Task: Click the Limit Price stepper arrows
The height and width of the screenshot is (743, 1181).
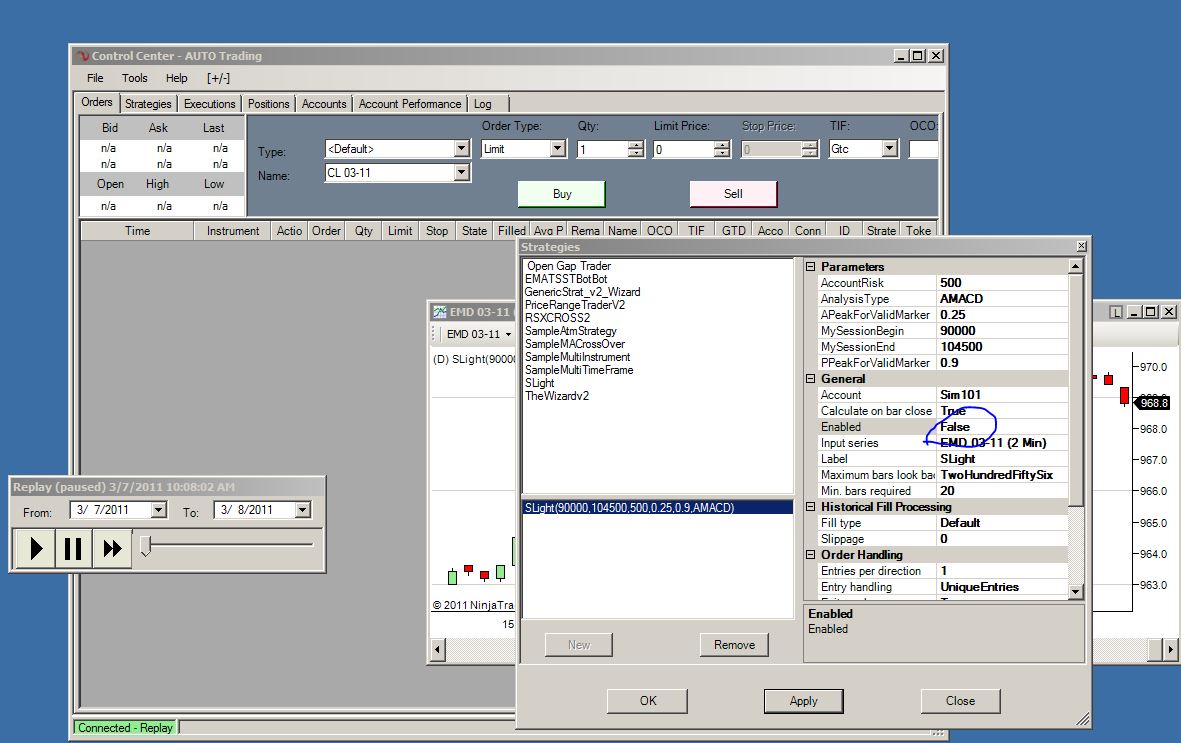Action: tap(722, 149)
